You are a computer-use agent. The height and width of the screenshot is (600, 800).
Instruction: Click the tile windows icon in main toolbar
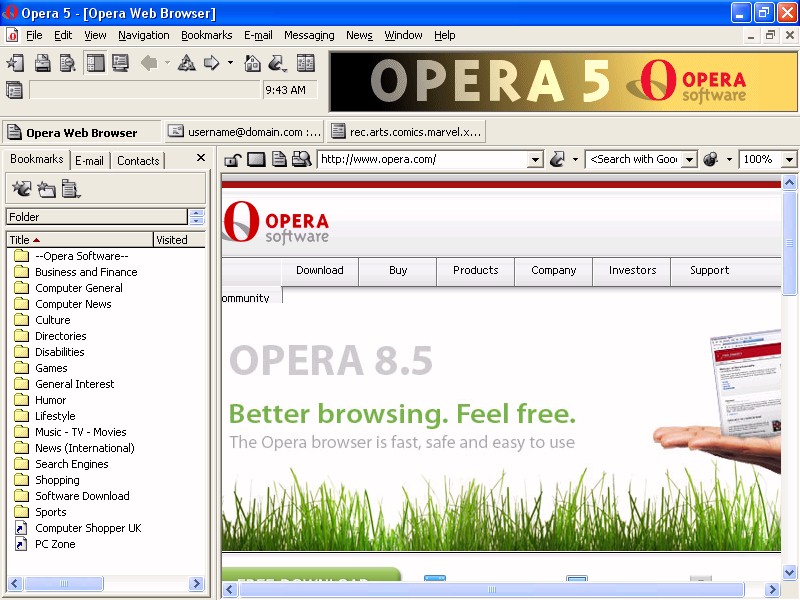[306, 63]
